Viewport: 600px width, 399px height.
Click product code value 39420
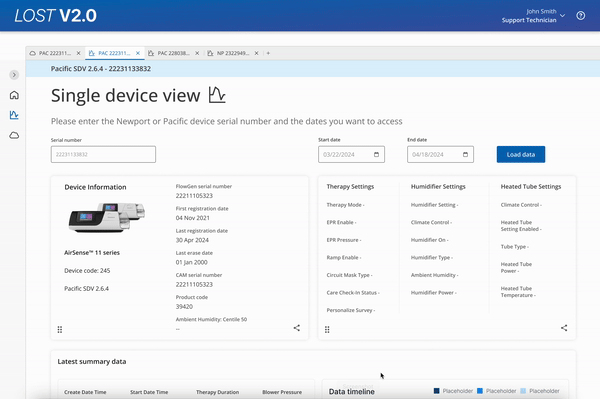click(184, 306)
